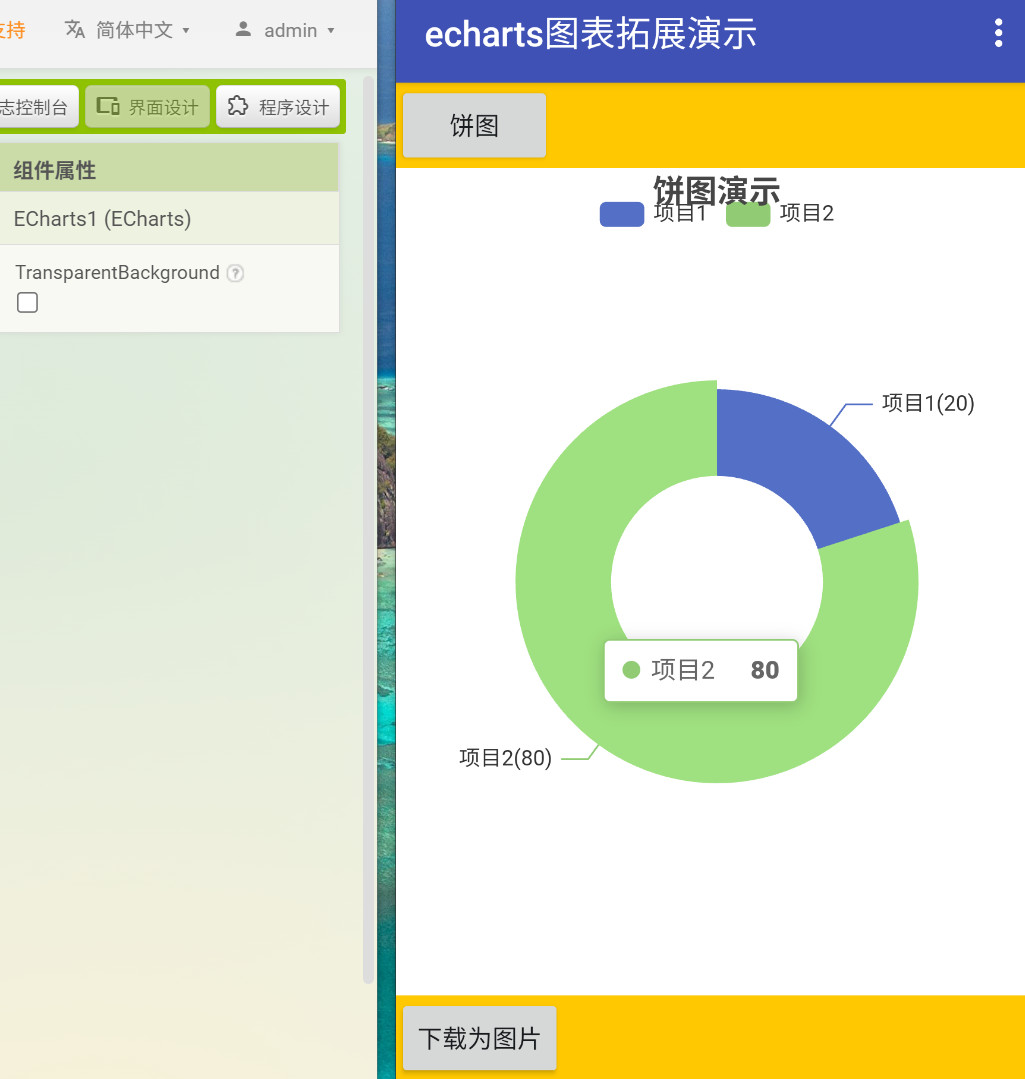Viewport: 1025px width, 1079px height.
Task: Expand the 简体中文 language dropdown arrow
Action: coord(186,31)
